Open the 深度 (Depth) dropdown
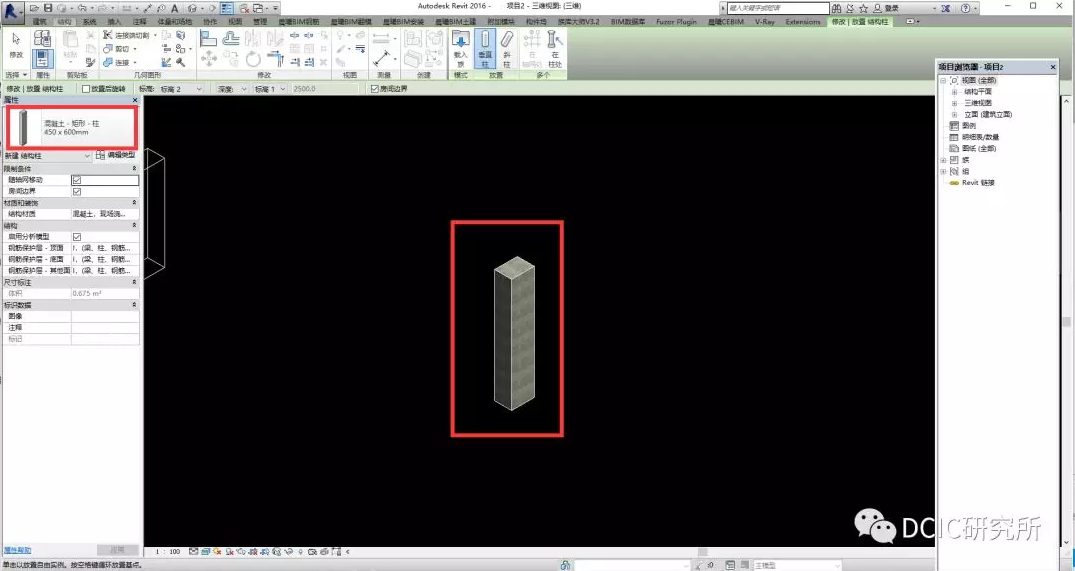The width and height of the screenshot is (1075, 571). coord(232,89)
